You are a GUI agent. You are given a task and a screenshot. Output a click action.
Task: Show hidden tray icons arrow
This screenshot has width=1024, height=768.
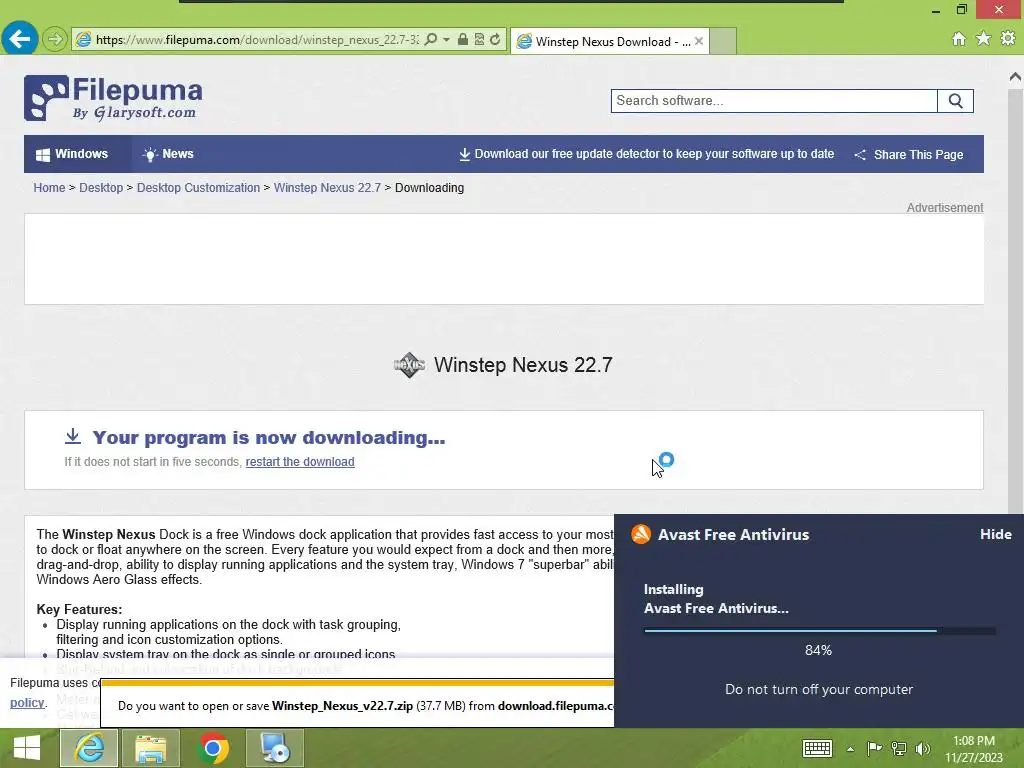point(850,749)
